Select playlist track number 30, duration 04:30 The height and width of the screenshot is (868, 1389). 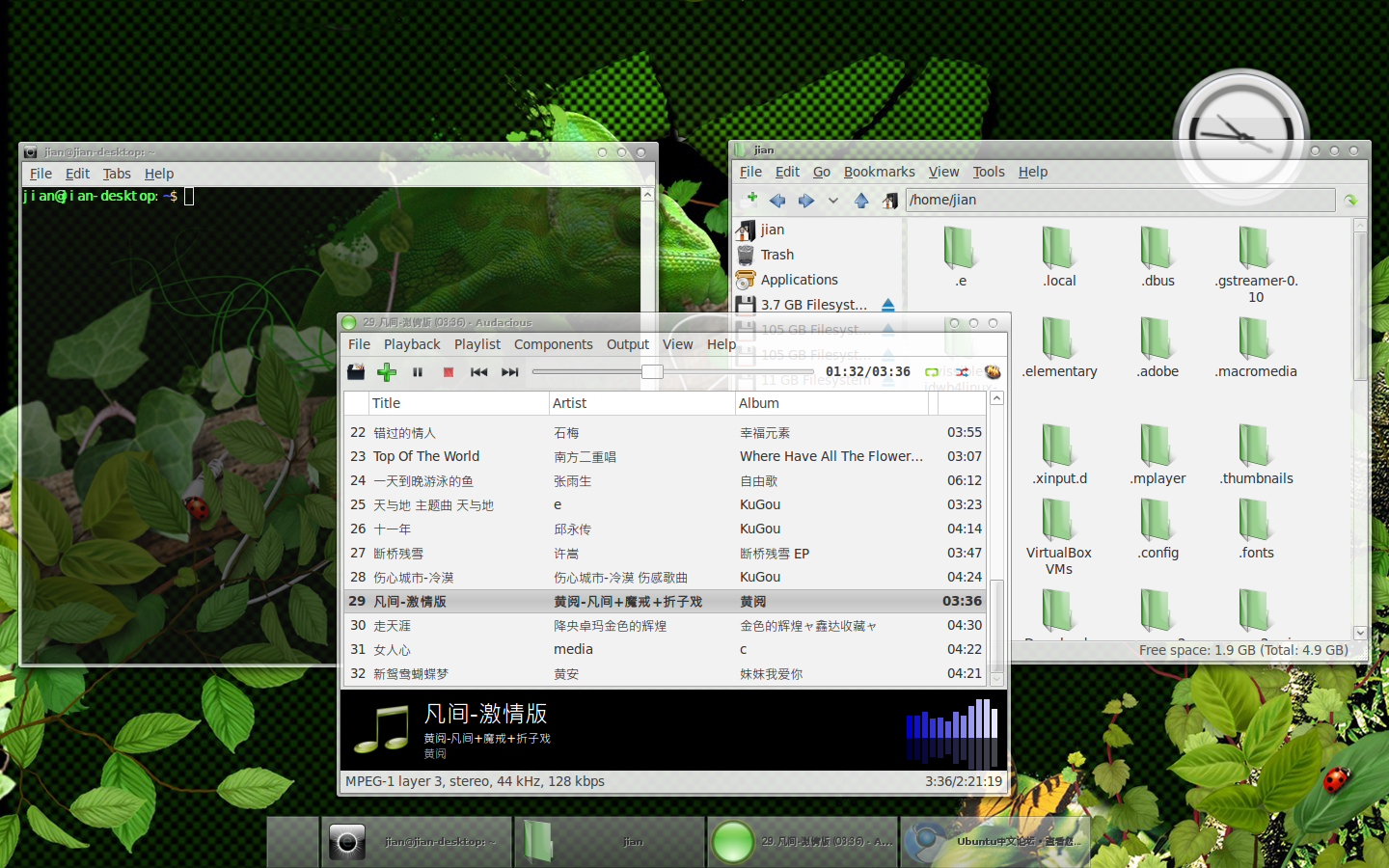coord(666,625)
